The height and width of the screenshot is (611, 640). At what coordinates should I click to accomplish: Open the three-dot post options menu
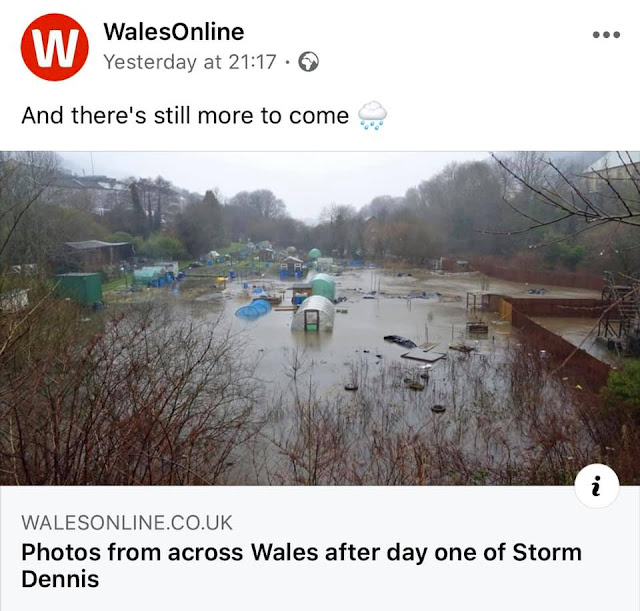606,35
